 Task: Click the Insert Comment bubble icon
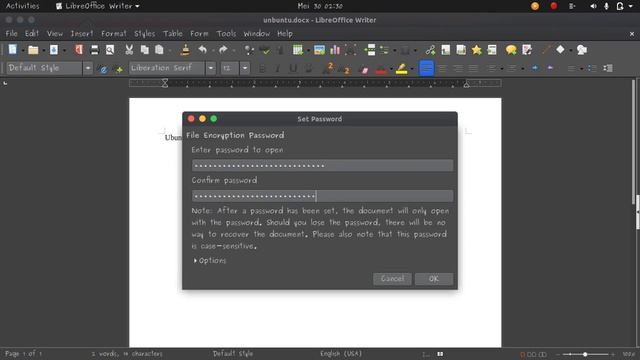[511, 50]
